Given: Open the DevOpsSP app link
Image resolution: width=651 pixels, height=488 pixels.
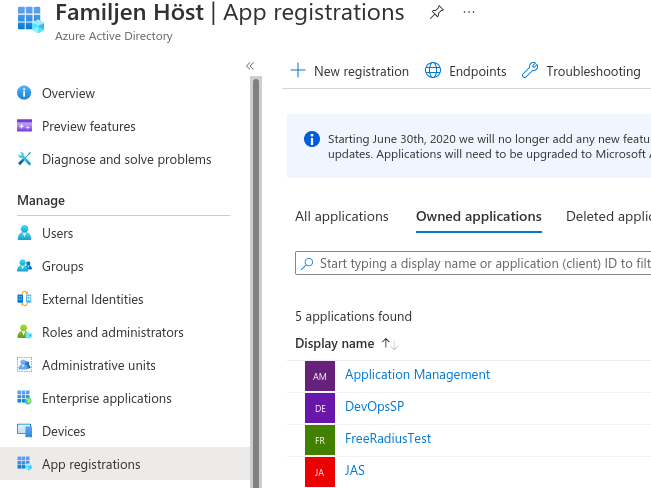Looking at the screenshot, I should click(374, 407).
